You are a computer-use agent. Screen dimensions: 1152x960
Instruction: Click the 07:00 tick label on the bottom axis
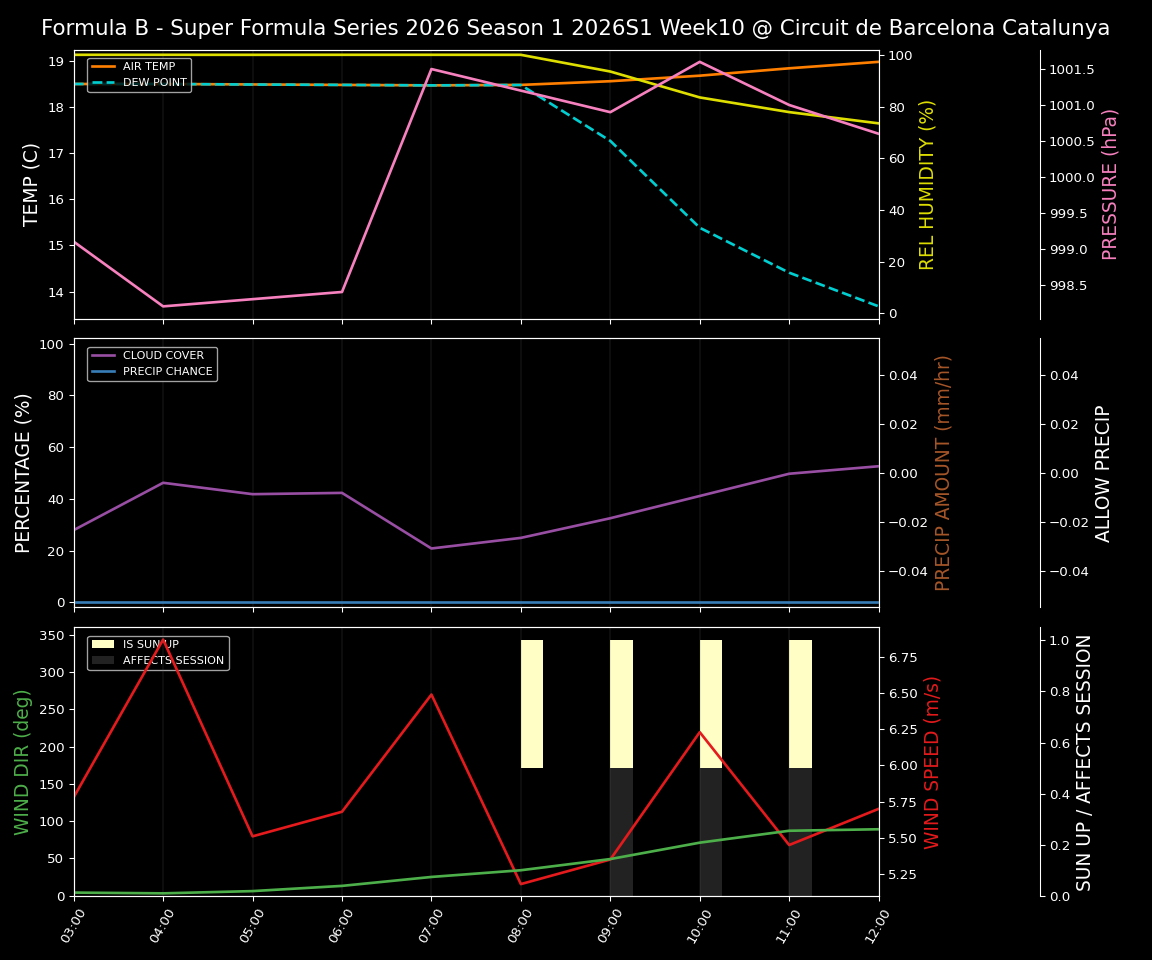tap(430, 925)
